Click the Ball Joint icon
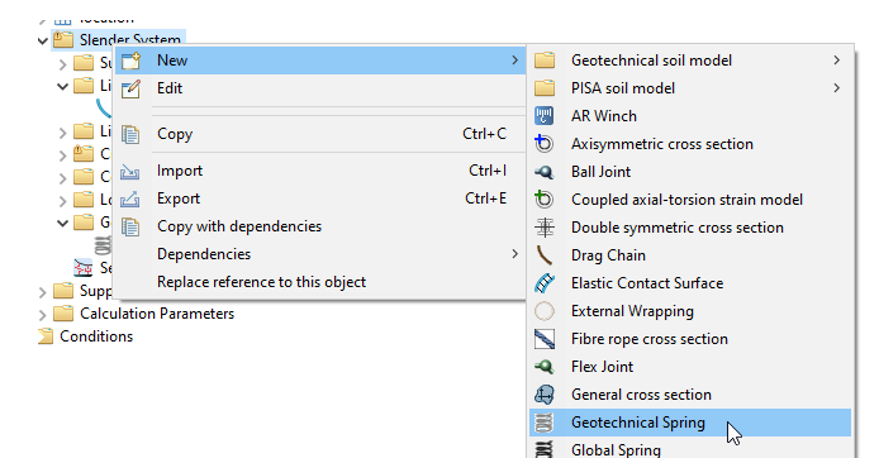Viewport: 870px width, 467px height. [x=545, y=172]
